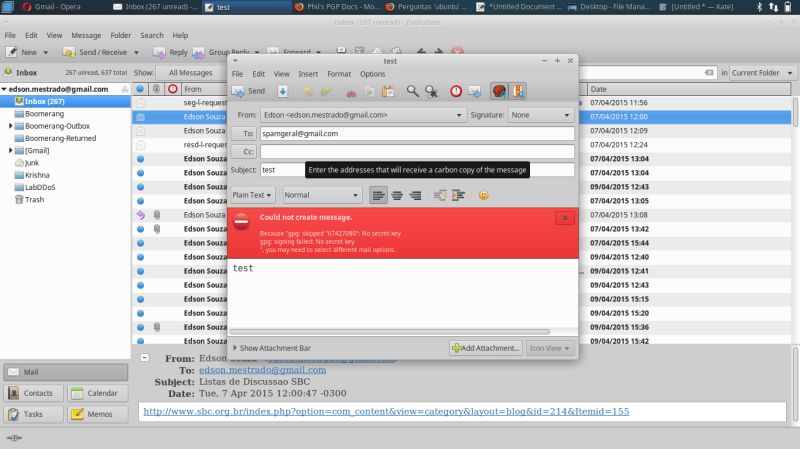Viewport: 800px width, 449px height.
Task: Open the compose window Format menu
Action: pyautogui.click(x=339, y=74)
